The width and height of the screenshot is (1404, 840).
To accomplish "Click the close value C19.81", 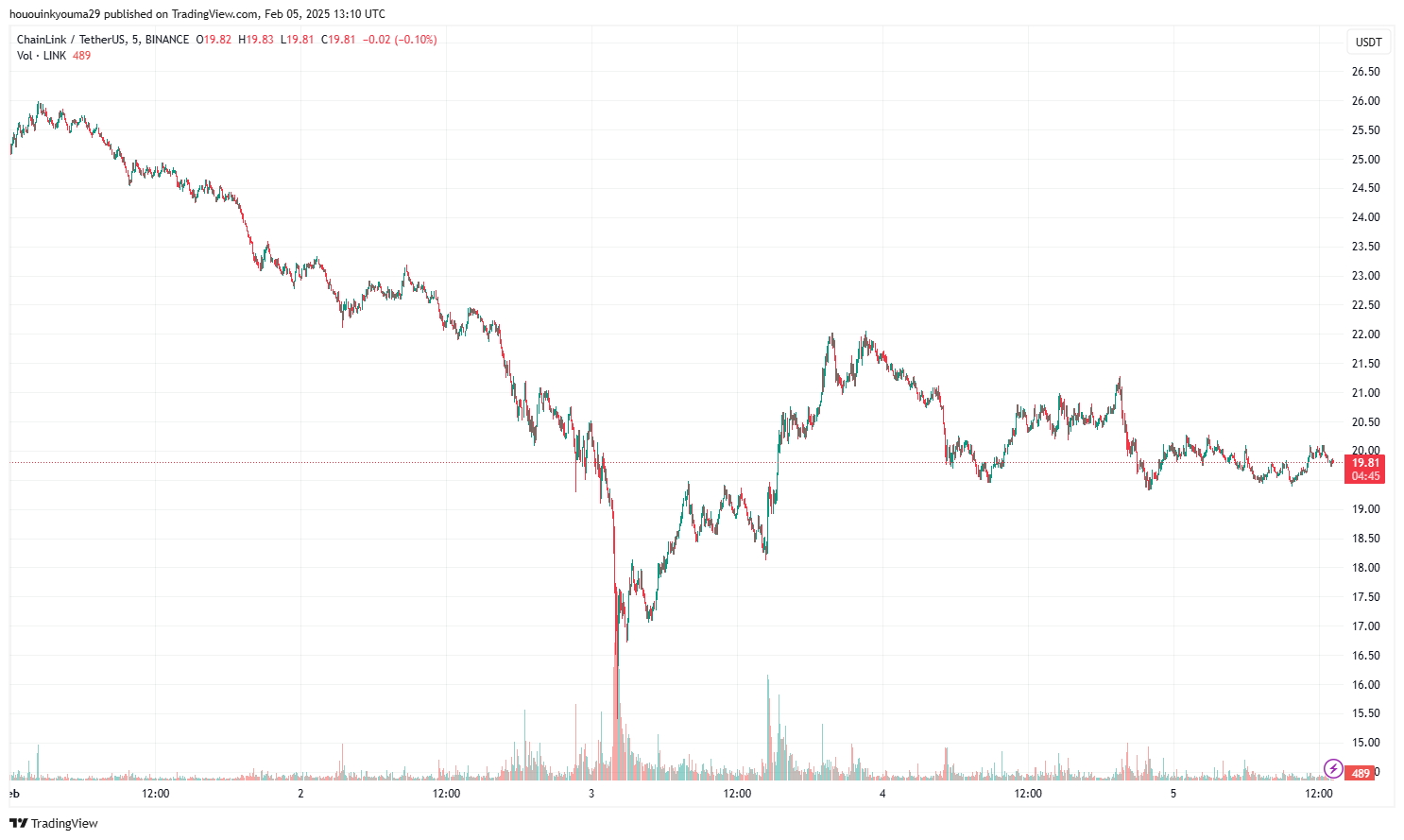I will coord(338,40).
